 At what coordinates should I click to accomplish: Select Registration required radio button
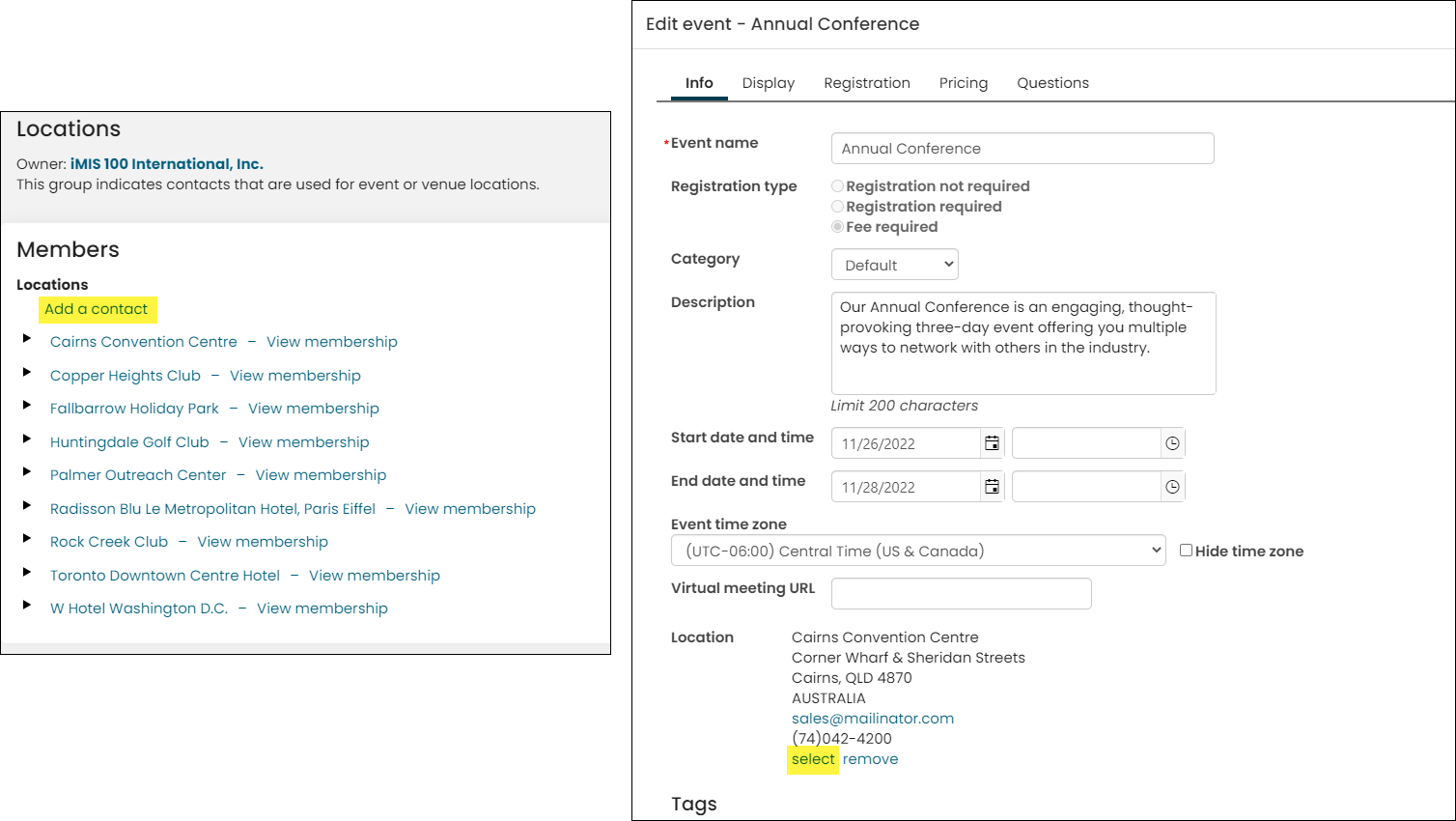[837, 207]
